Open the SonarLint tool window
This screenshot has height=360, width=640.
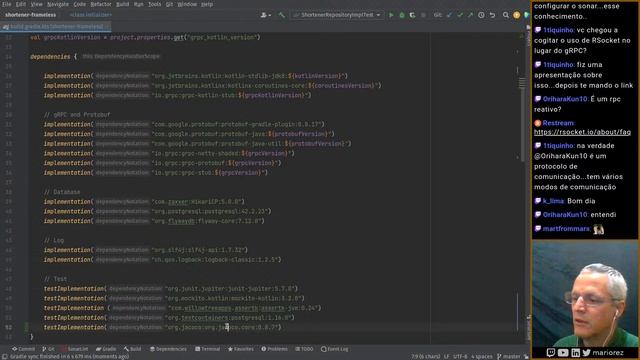(74, 349)
